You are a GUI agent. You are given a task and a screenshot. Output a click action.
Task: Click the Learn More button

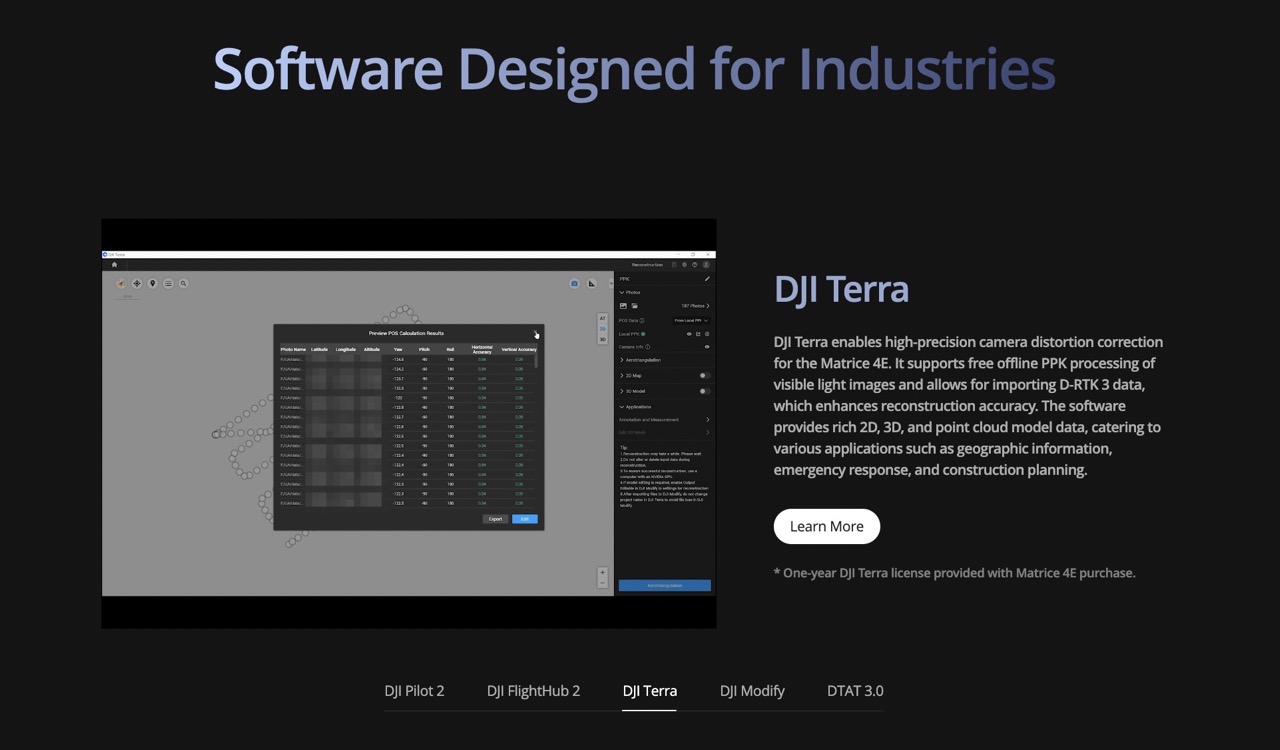[x=826, y=527]
